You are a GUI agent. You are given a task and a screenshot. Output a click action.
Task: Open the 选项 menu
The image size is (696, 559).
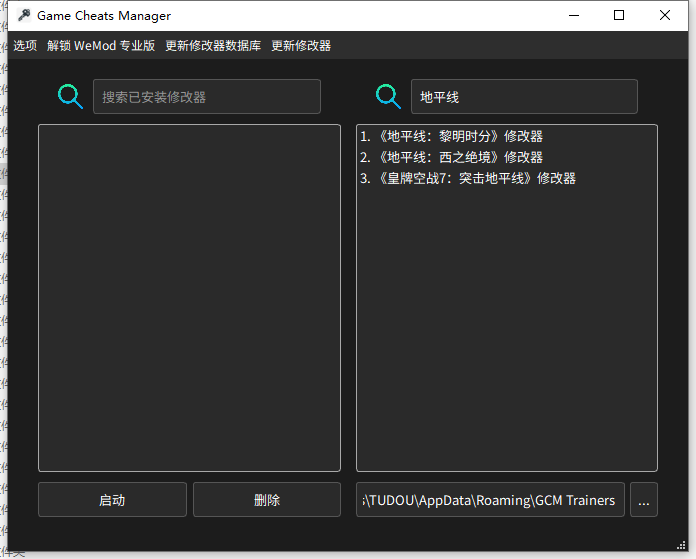tap(25, 46)
